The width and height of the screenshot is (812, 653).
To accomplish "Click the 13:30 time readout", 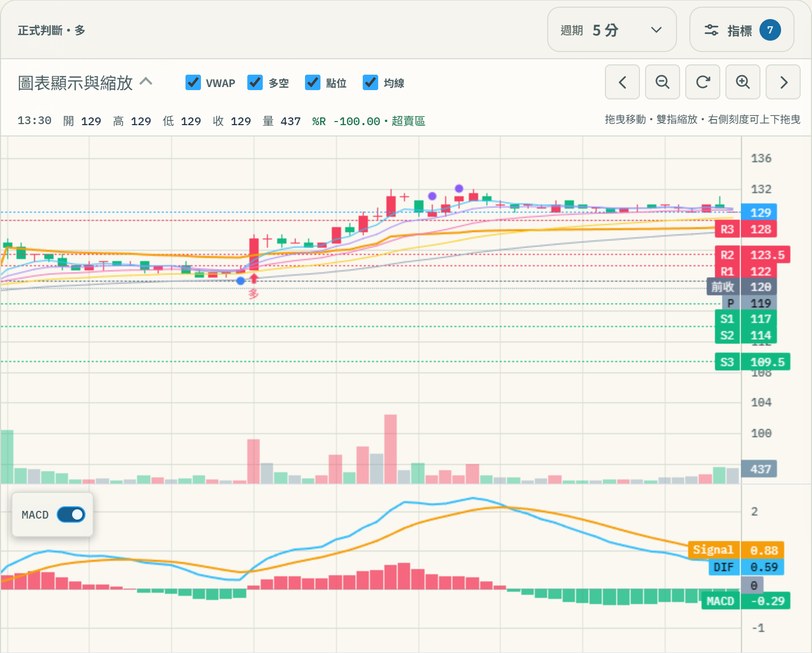I will click(34, 121).
